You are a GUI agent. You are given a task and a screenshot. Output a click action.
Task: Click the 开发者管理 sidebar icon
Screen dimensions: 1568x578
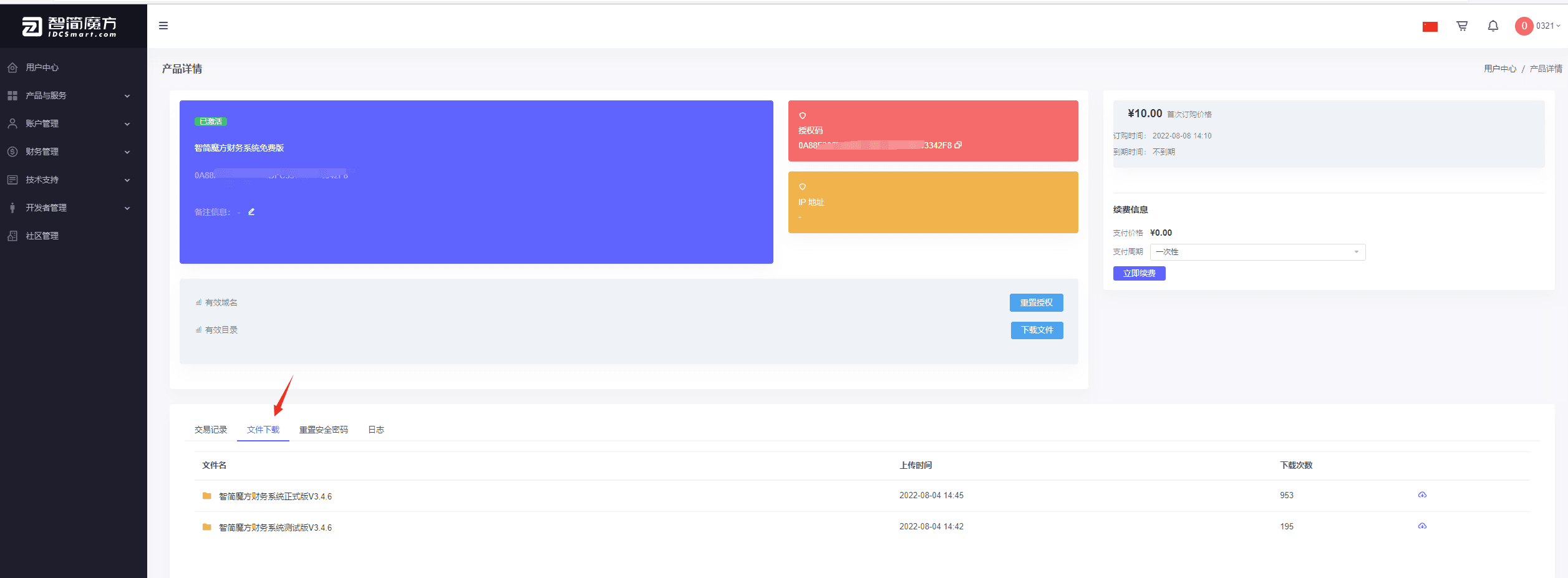(x=12, y=208)
